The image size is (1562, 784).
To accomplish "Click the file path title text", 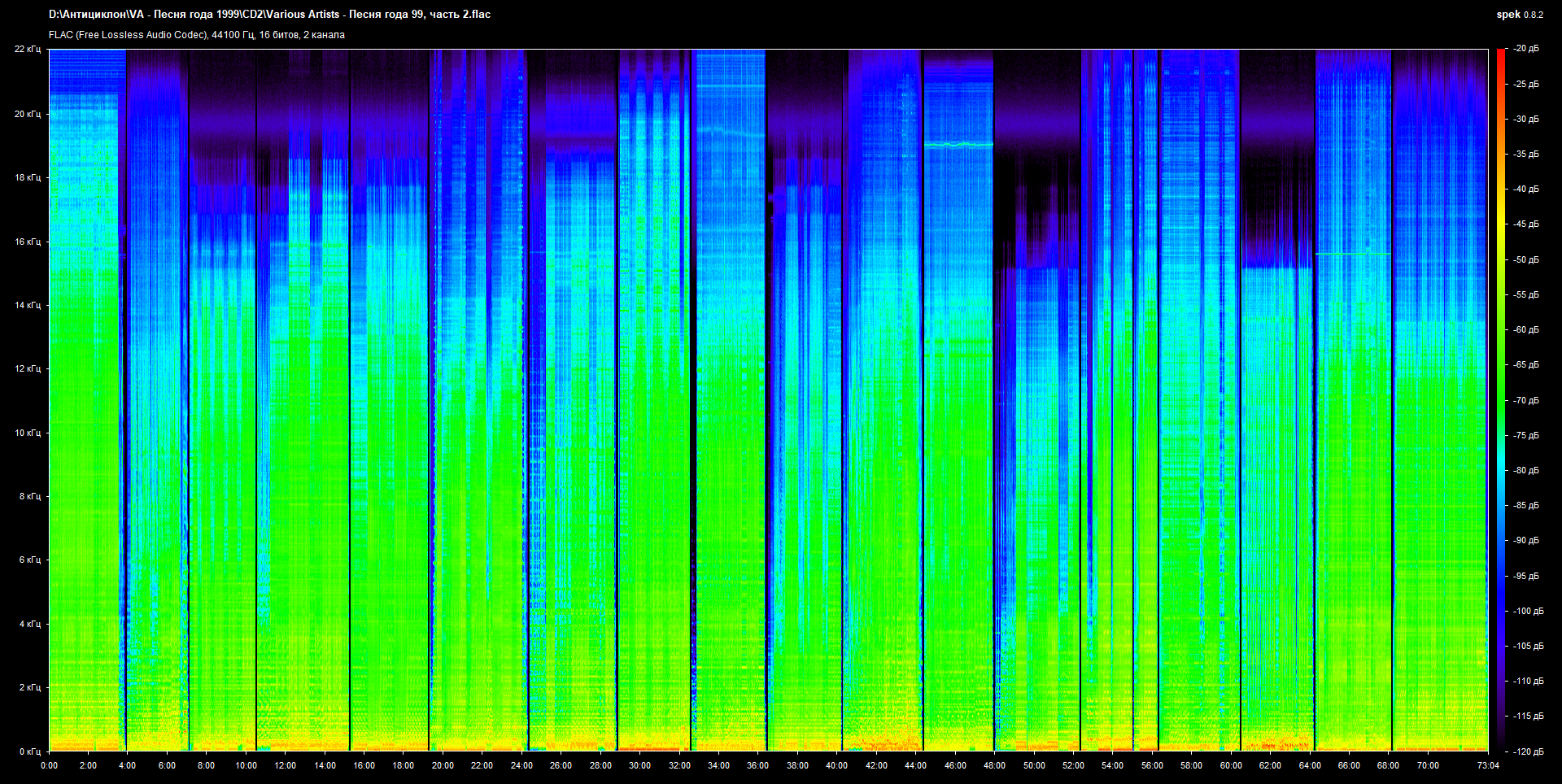I will pos(269,15).
